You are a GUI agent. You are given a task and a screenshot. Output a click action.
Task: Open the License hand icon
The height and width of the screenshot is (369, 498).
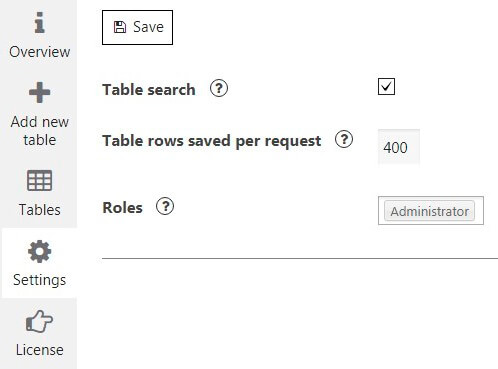[39, 321]
